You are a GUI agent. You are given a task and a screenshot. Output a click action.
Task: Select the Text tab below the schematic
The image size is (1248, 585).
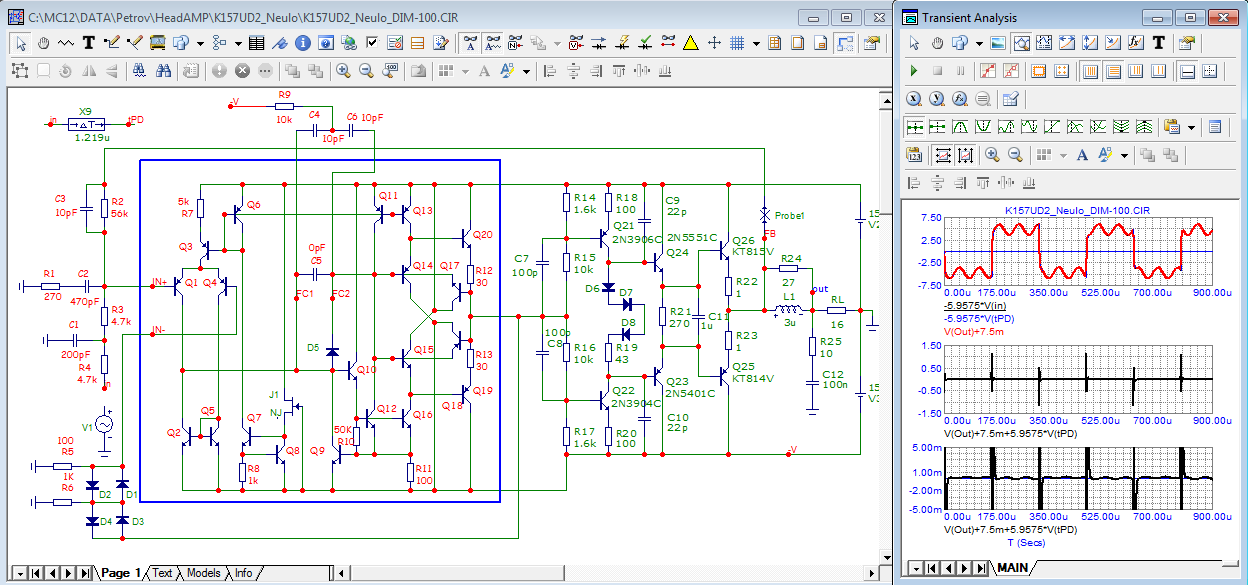tap(162, 573)
